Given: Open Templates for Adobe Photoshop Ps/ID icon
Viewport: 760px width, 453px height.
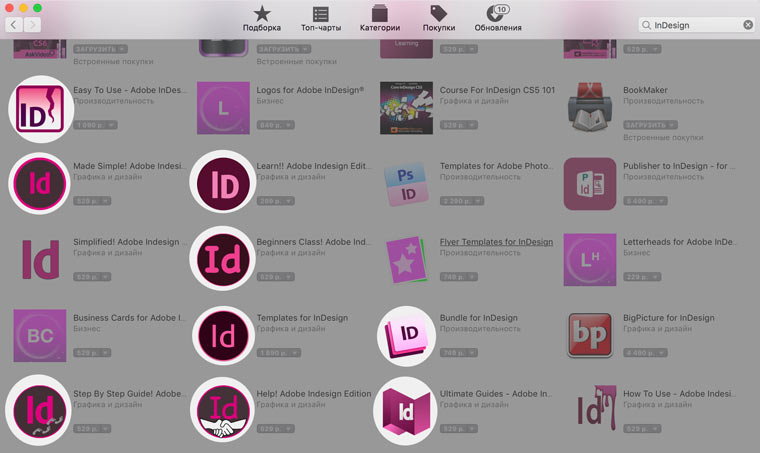Looking at the screenshot, I should click(x=406, y=184).
